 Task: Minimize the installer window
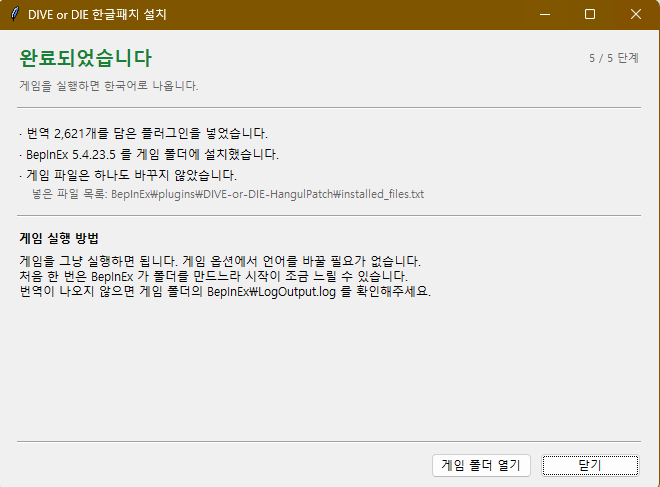point(545,14)
